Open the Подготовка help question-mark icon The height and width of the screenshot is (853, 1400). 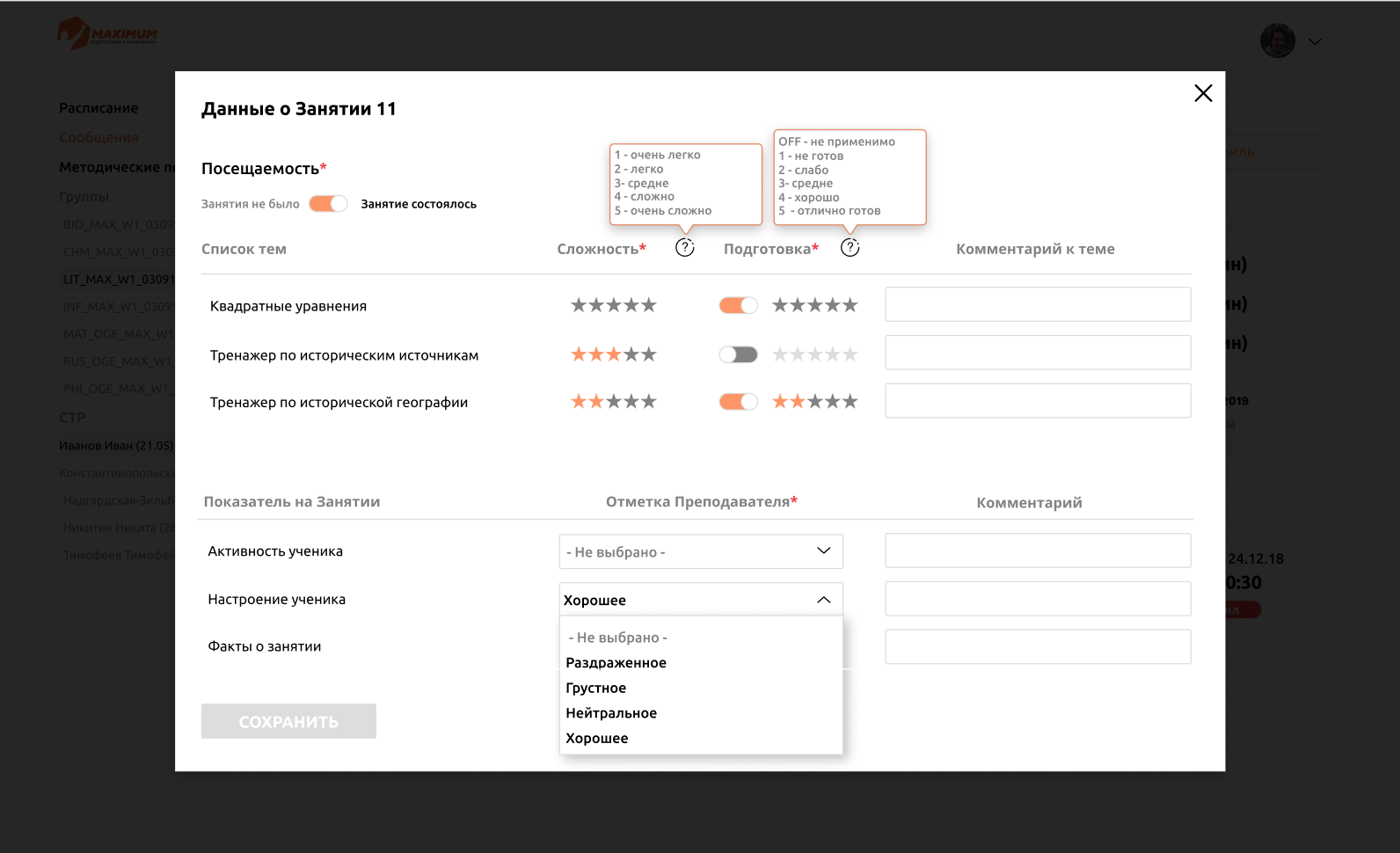[x=850, y=248]
